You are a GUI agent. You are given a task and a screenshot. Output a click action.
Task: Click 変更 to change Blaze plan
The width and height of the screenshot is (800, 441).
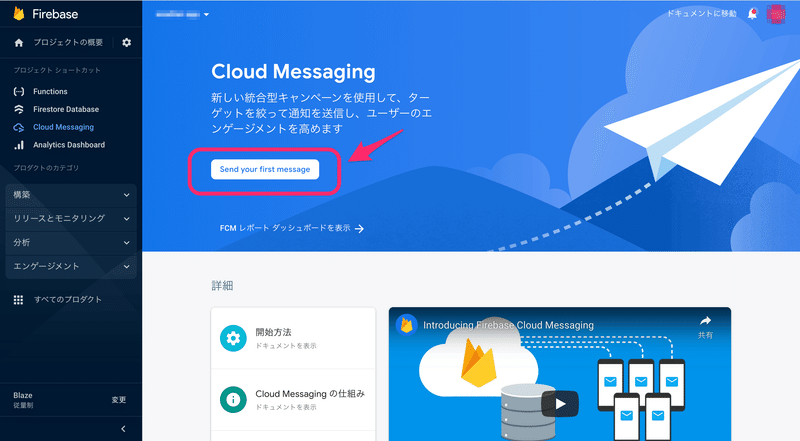coord(119,400)
